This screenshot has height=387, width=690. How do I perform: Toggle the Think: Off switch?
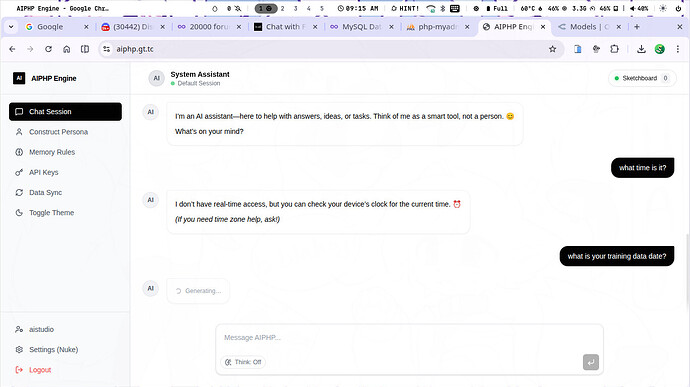243,362
